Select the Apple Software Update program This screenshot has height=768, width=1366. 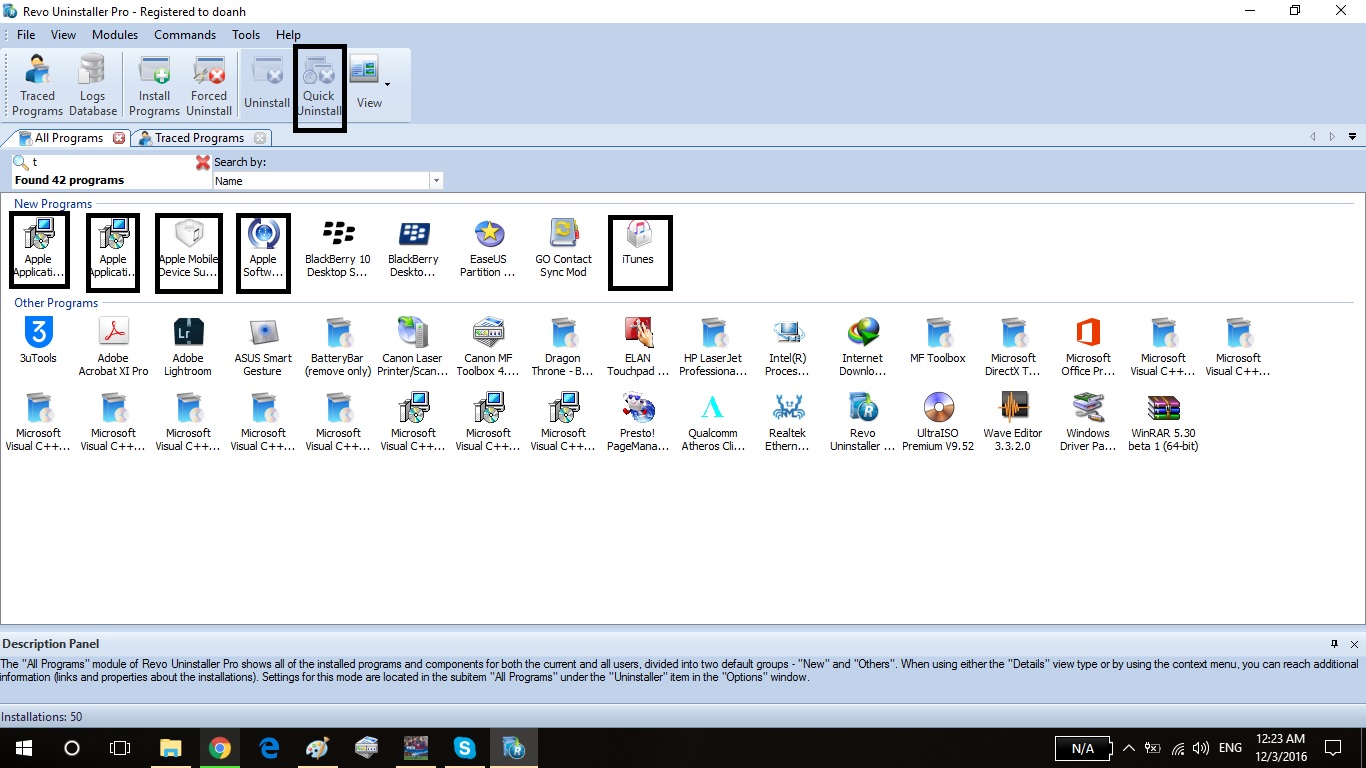tap(263, 250)
